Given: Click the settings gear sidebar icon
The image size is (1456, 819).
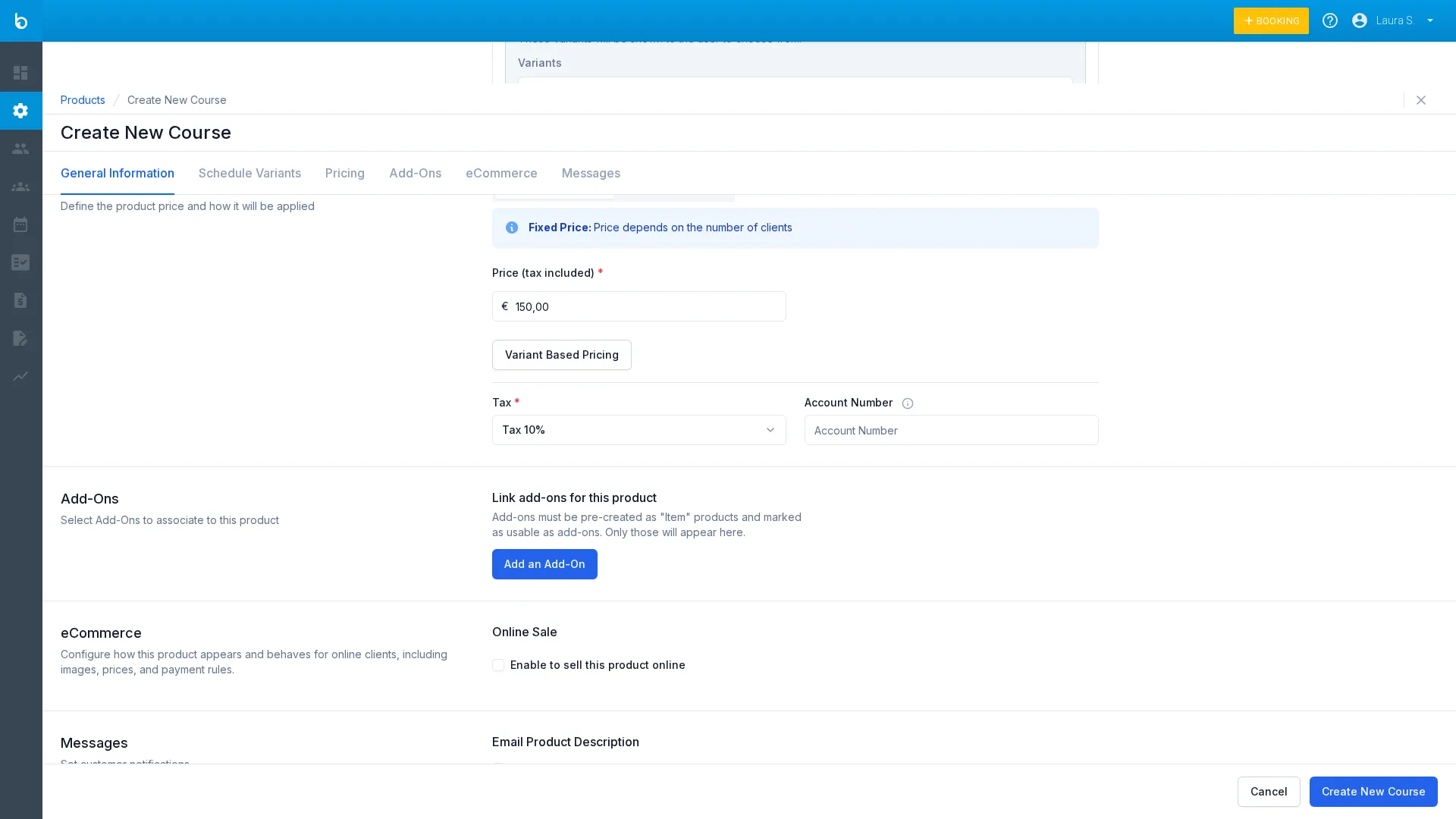Looking at the screenshot, I should click(20, 111).
